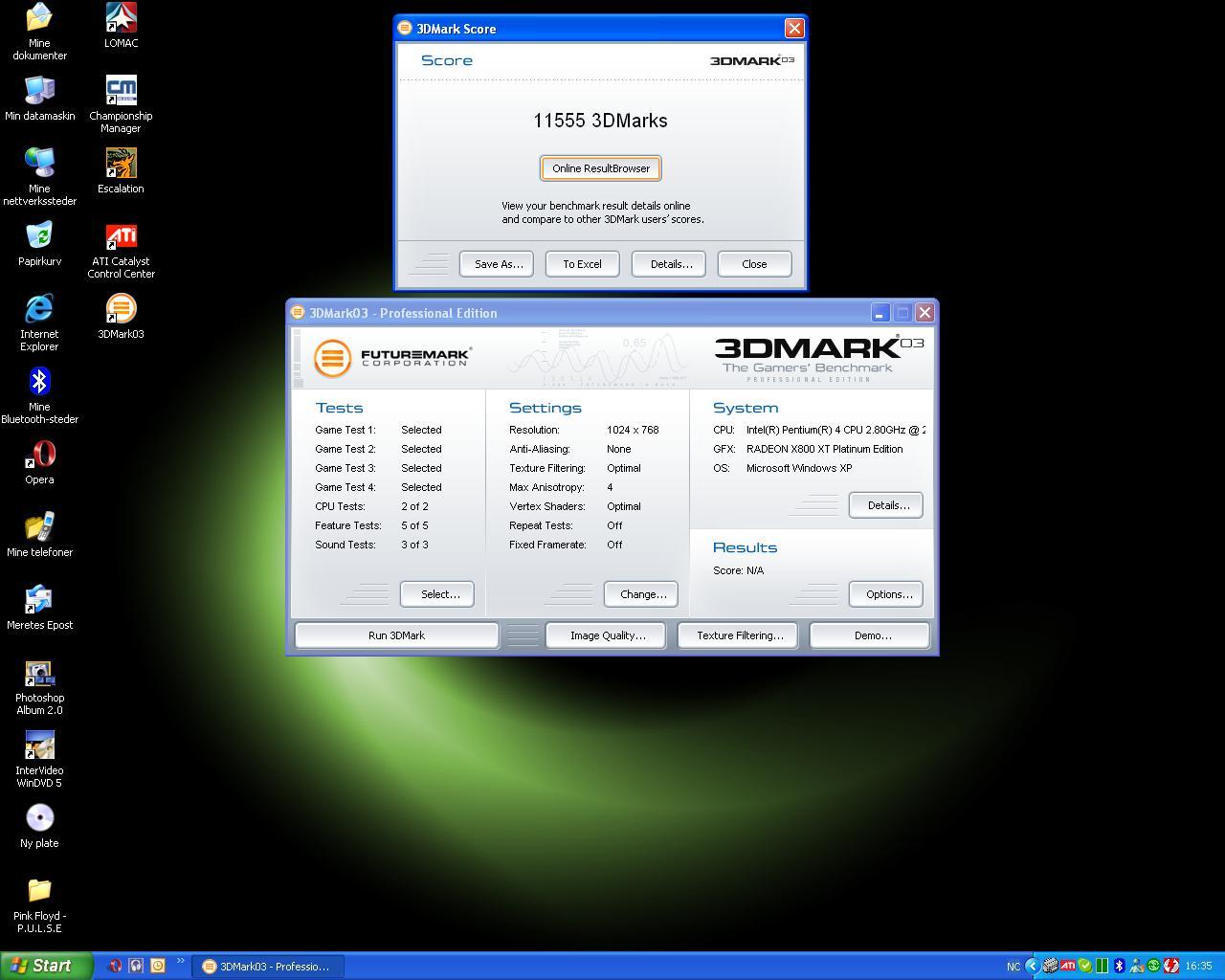Click Options... under Results
Screen dimensions: 1225x980
[885, 594]
